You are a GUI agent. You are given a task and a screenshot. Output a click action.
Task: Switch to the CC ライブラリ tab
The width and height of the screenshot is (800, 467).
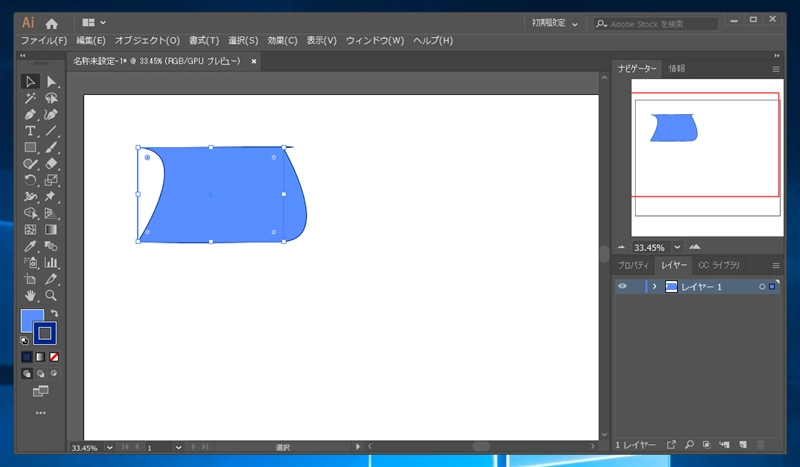[x=718, y=265]
